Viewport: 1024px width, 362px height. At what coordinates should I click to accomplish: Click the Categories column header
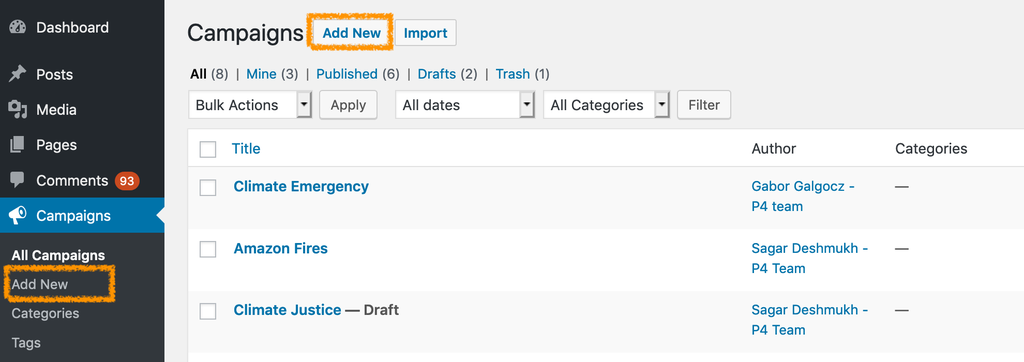tap(931, 149)
